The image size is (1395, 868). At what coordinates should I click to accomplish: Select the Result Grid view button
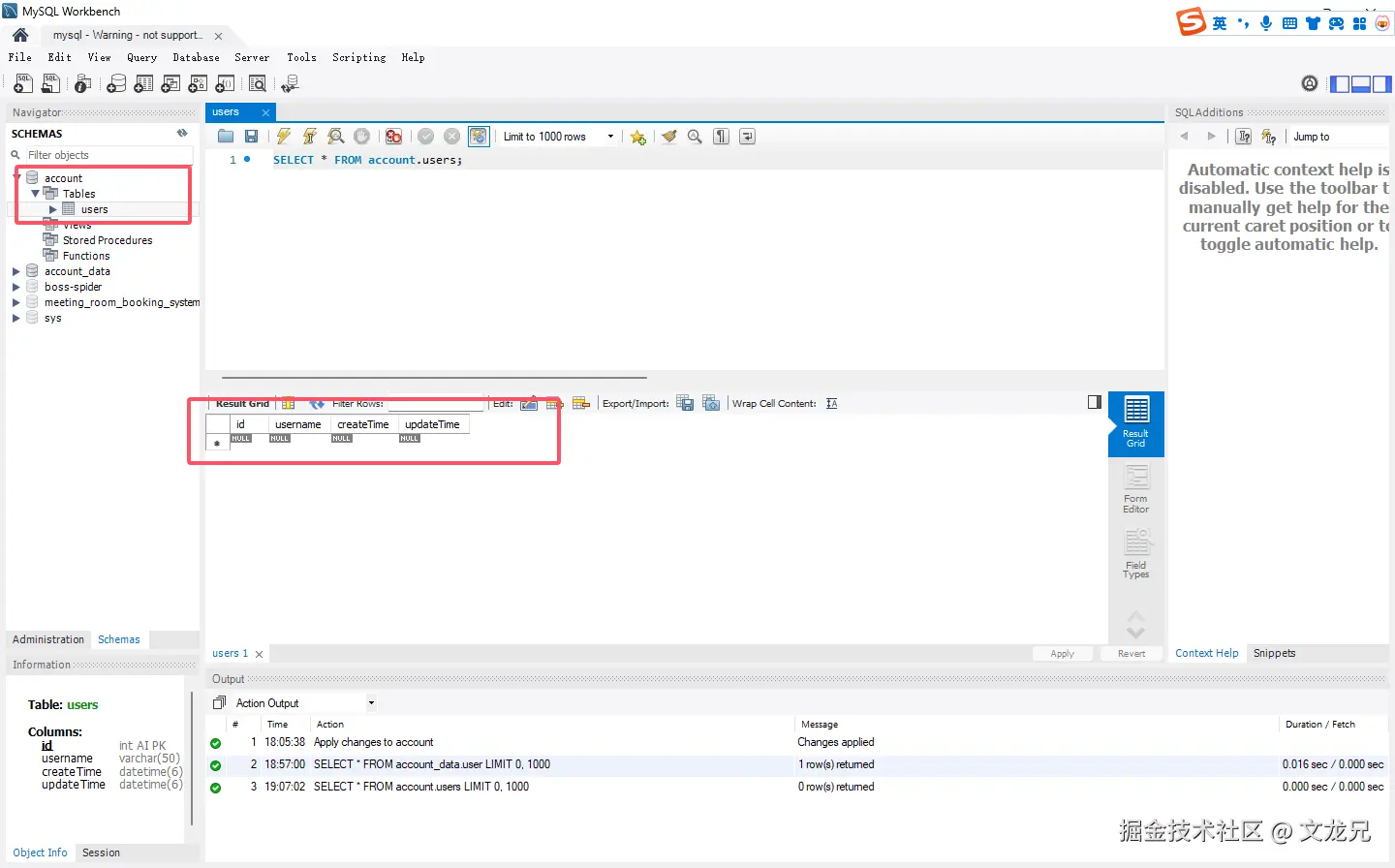pyautogui.click(x=1136, y=422)
